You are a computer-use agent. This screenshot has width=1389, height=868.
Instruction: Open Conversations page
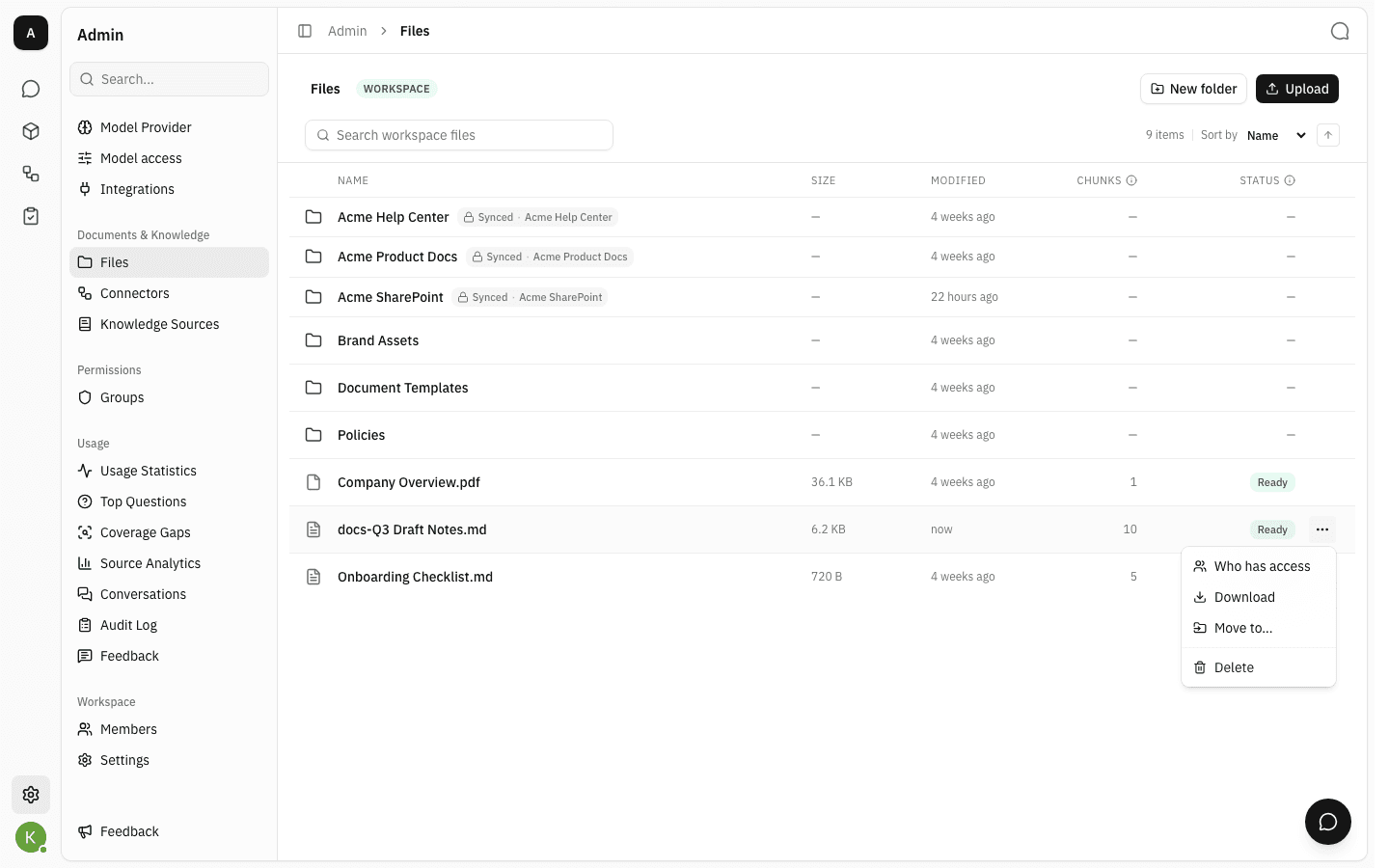click(169, 594)
